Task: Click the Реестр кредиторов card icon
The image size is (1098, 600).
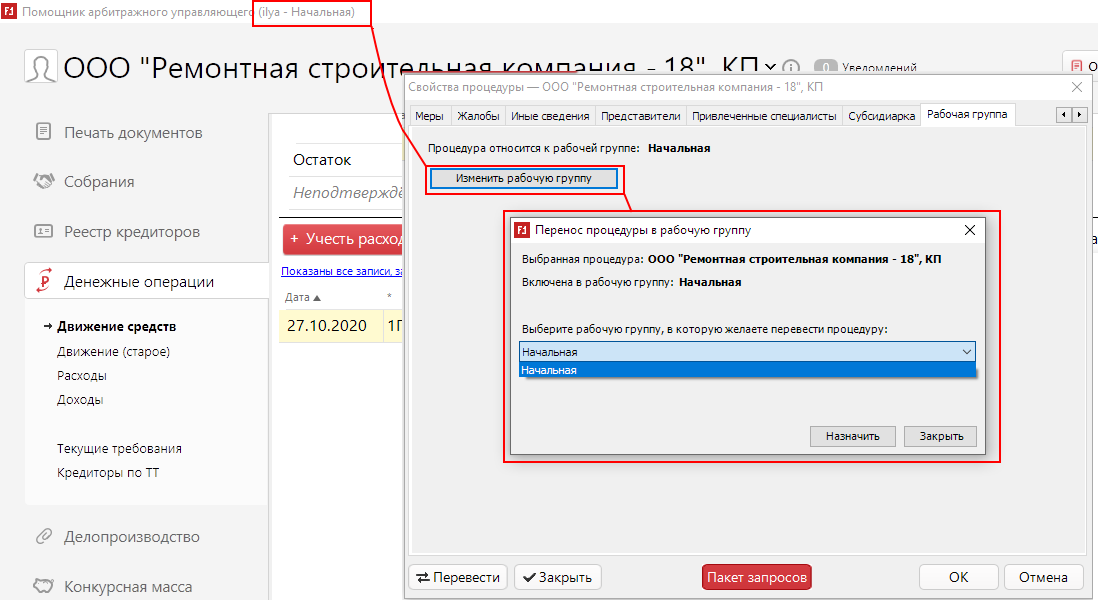Action: (x=43, y=232)
